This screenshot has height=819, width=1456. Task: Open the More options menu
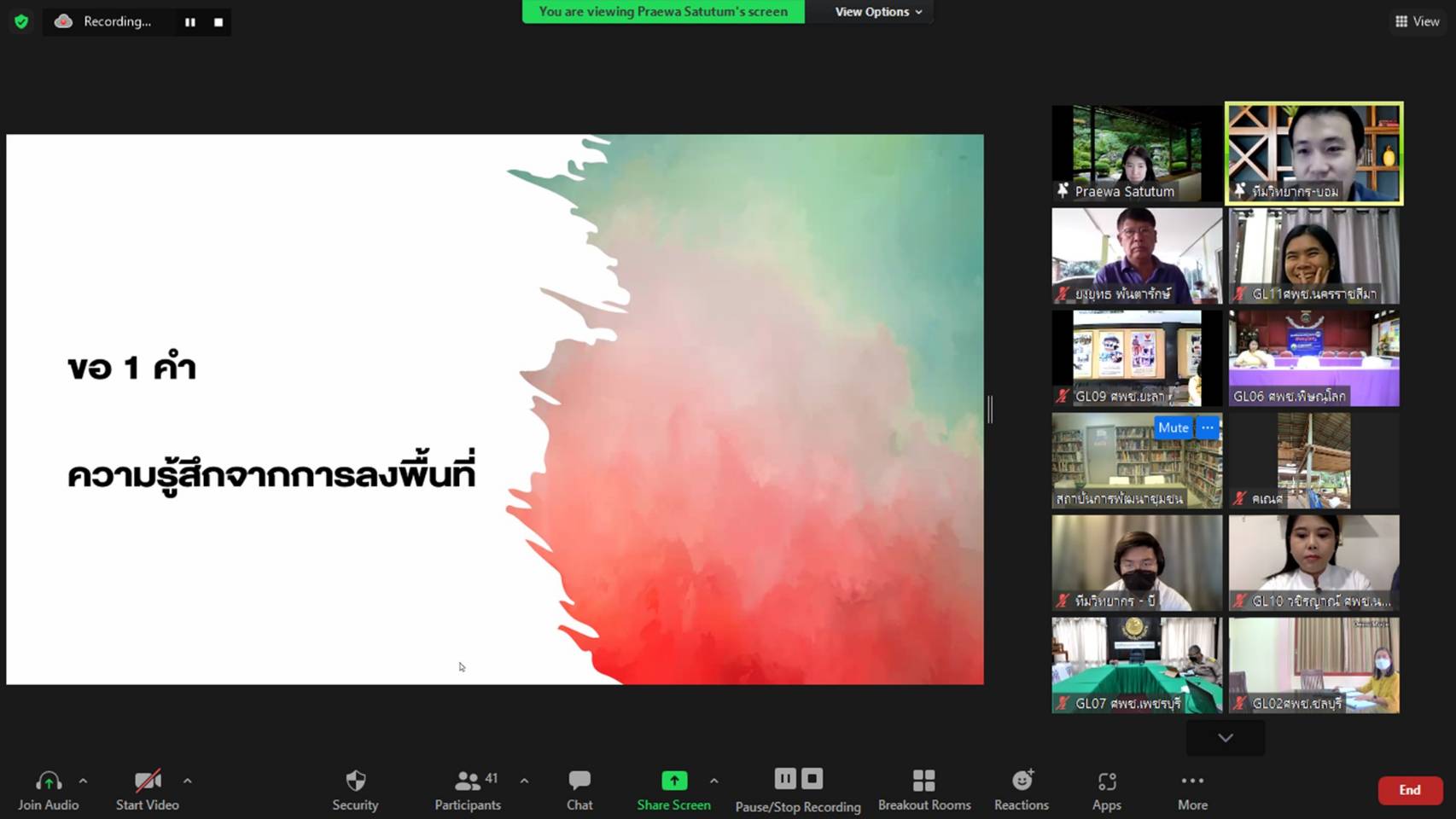coord(1192,790)
